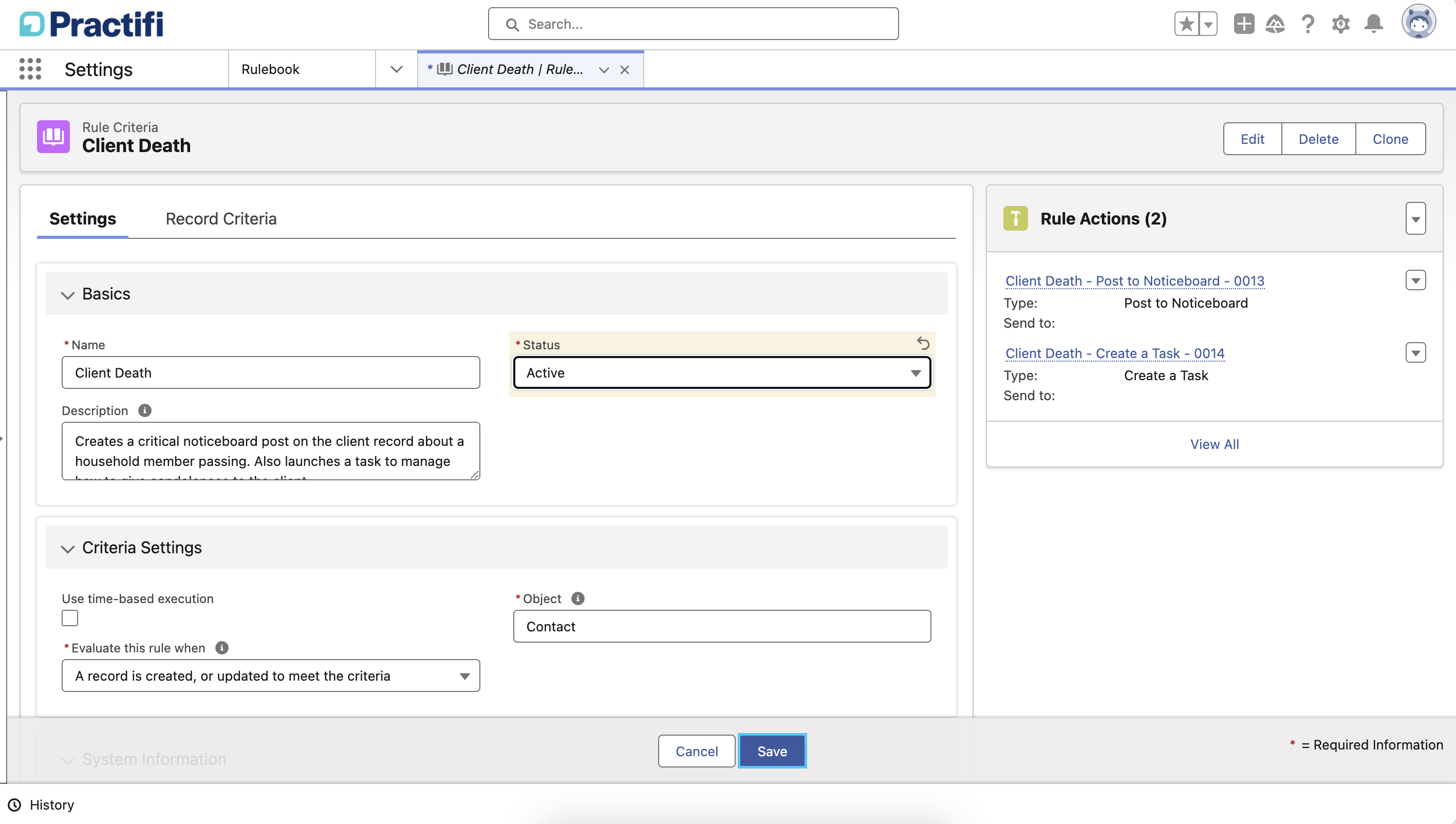Screen dimensions: 1456x824
Task: Enable Use time-based execution checkbox
Action: [x=69, y=618]
